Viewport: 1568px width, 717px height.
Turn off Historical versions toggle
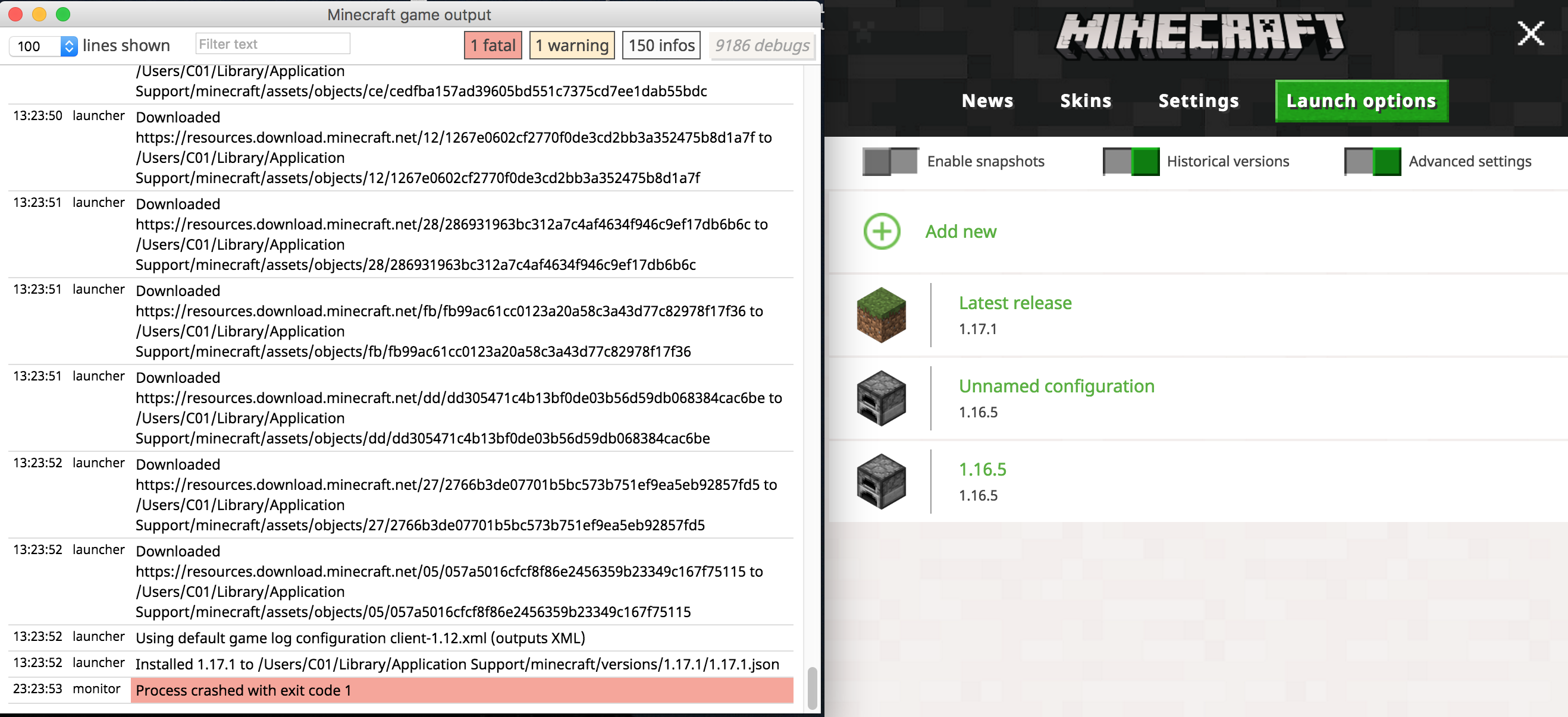tap(1130, 161)
